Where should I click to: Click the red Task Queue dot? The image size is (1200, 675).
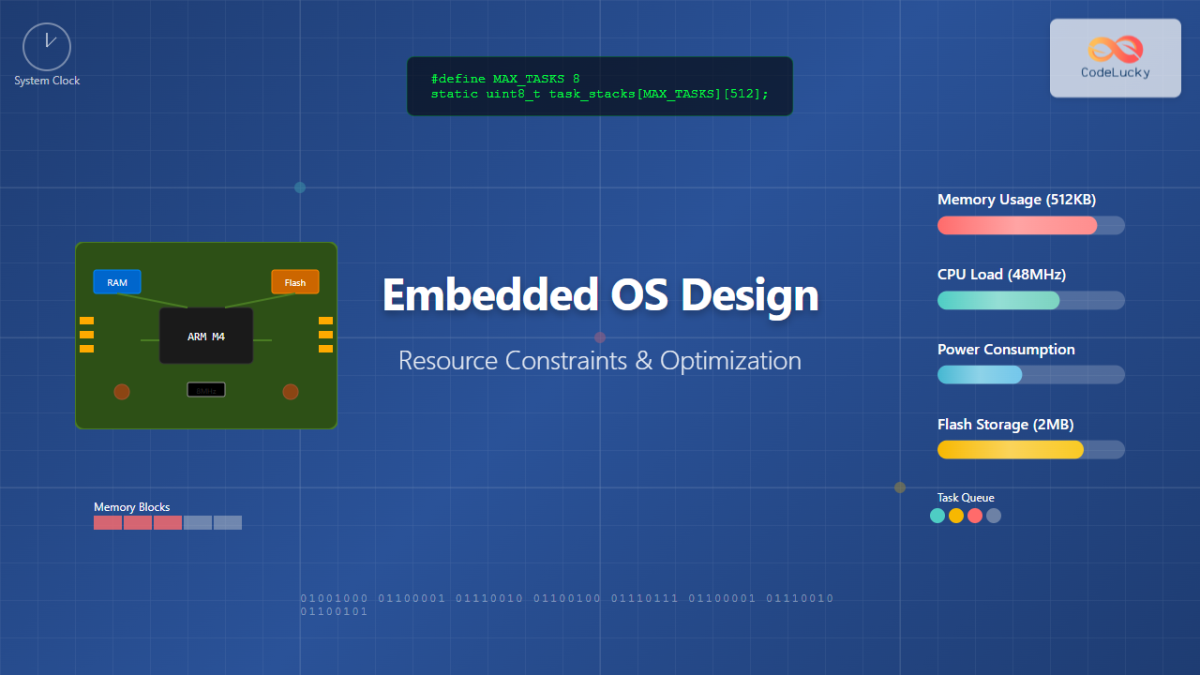click(975, 516)
